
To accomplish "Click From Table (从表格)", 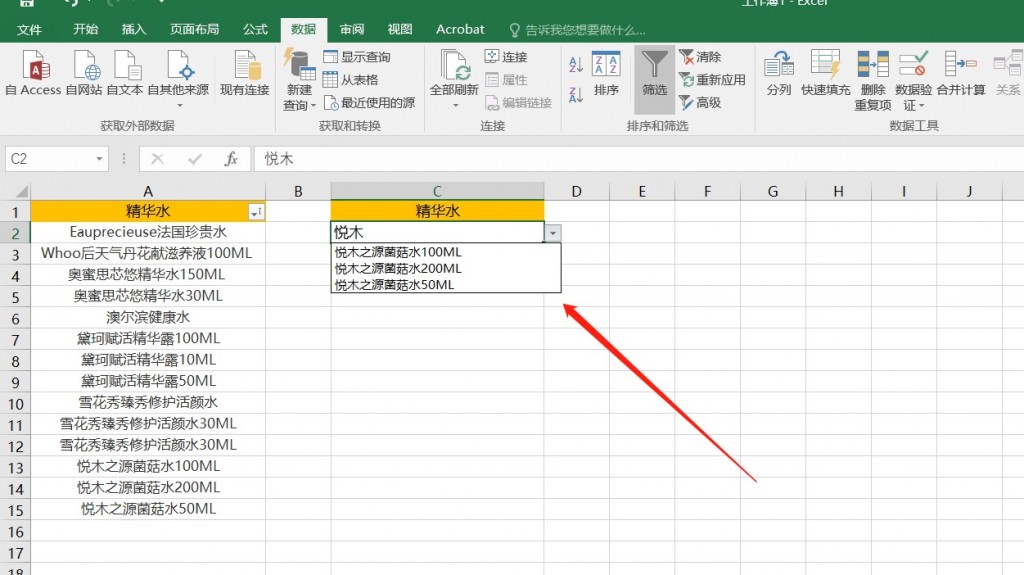I will pyautogui.click(x=351, y=80).
